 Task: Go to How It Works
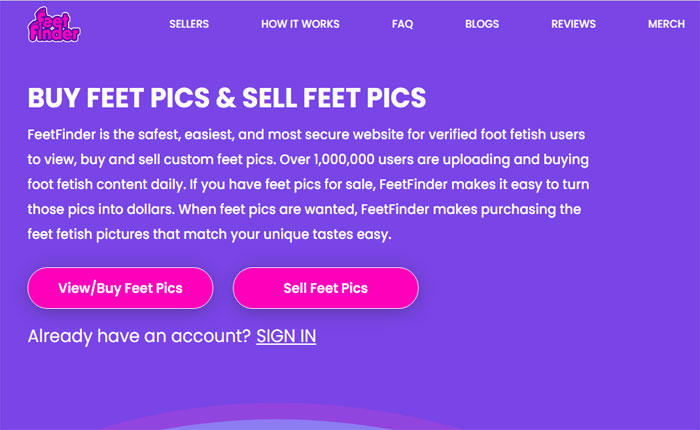point(300,24)
